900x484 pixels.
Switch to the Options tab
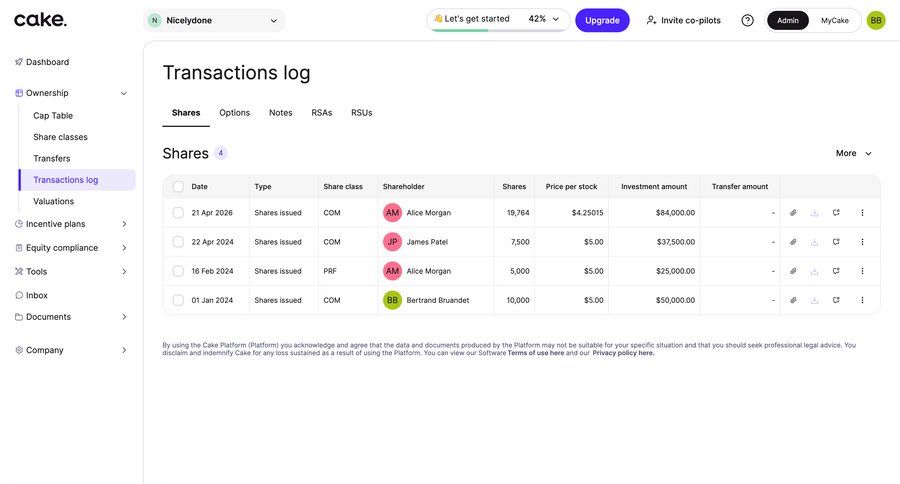(x=235, y=113)
